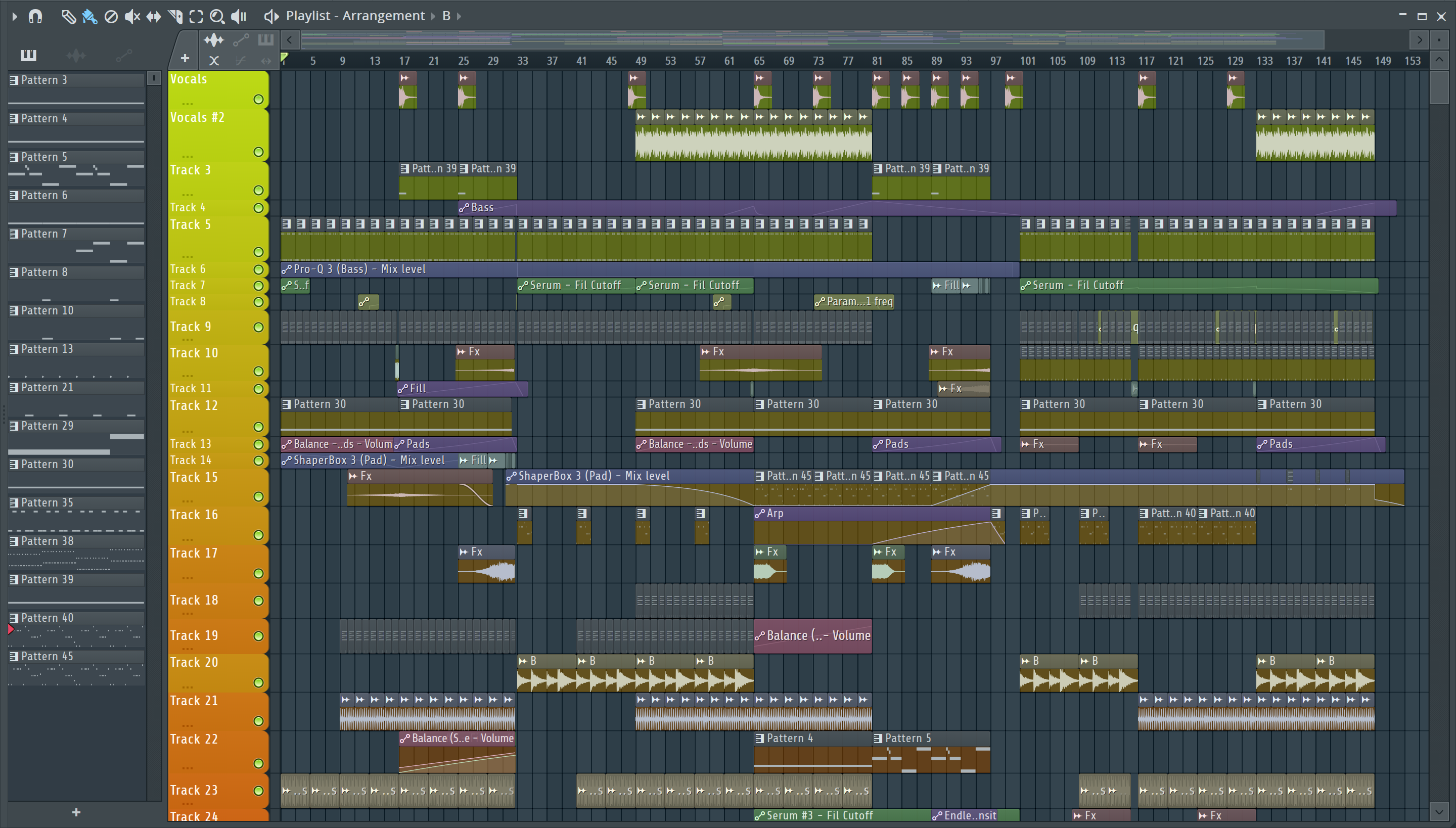
Task: Open the Bass automation clip menu icon
Action: tap(464, 208)
